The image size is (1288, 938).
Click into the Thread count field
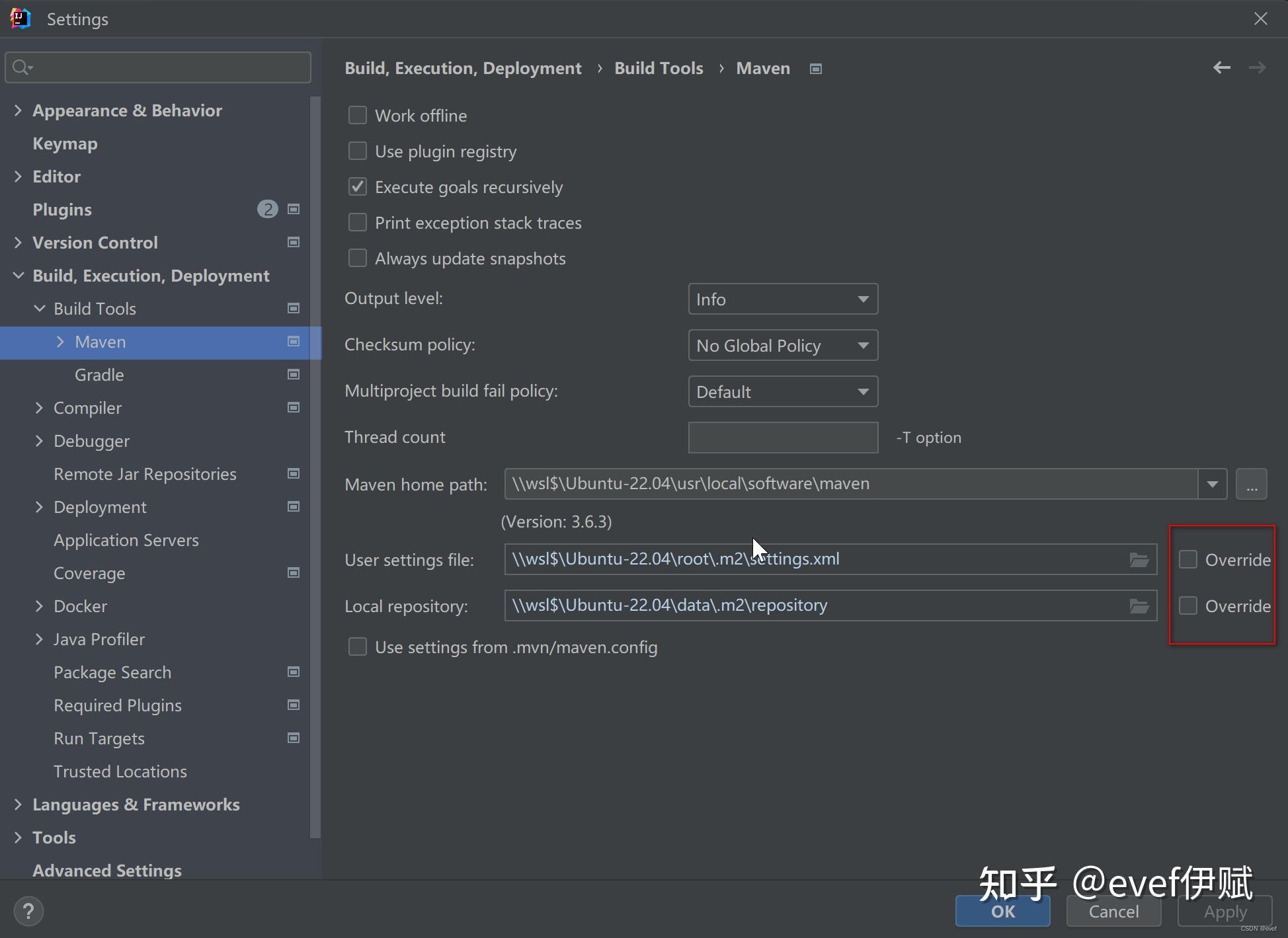783,438
